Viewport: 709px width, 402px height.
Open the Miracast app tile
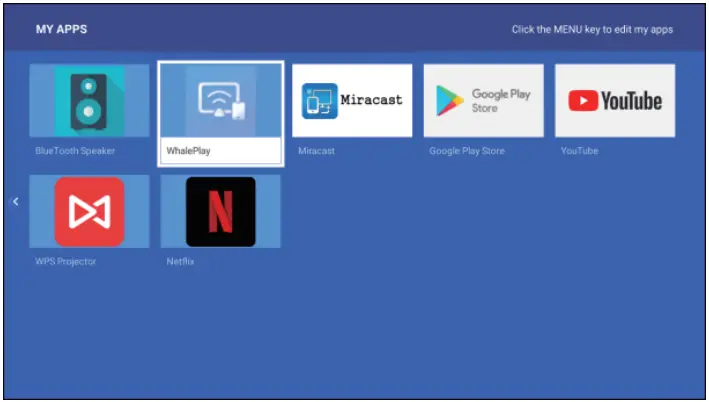coord(352,100)
